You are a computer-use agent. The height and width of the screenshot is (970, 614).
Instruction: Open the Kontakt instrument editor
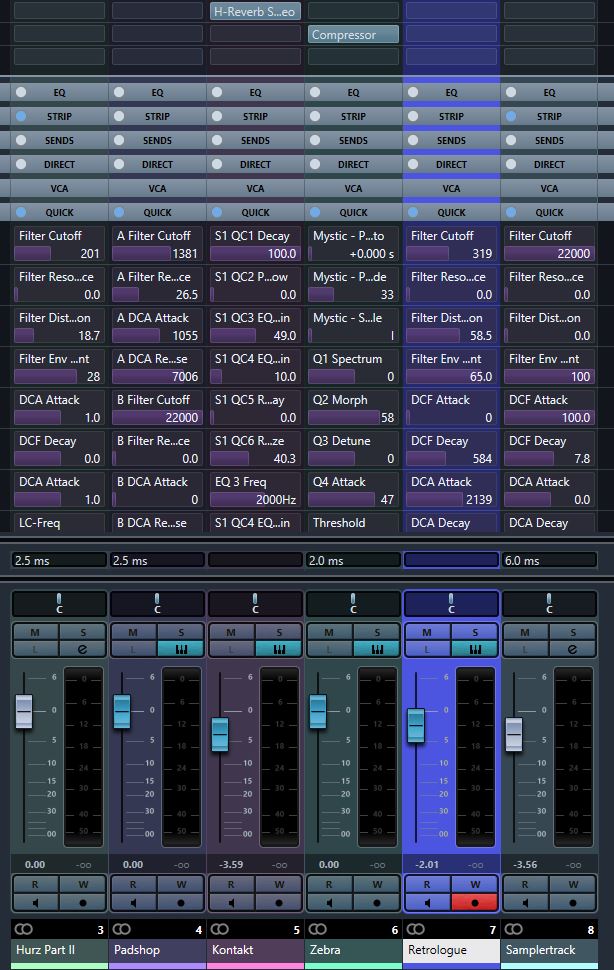[280, 649]
